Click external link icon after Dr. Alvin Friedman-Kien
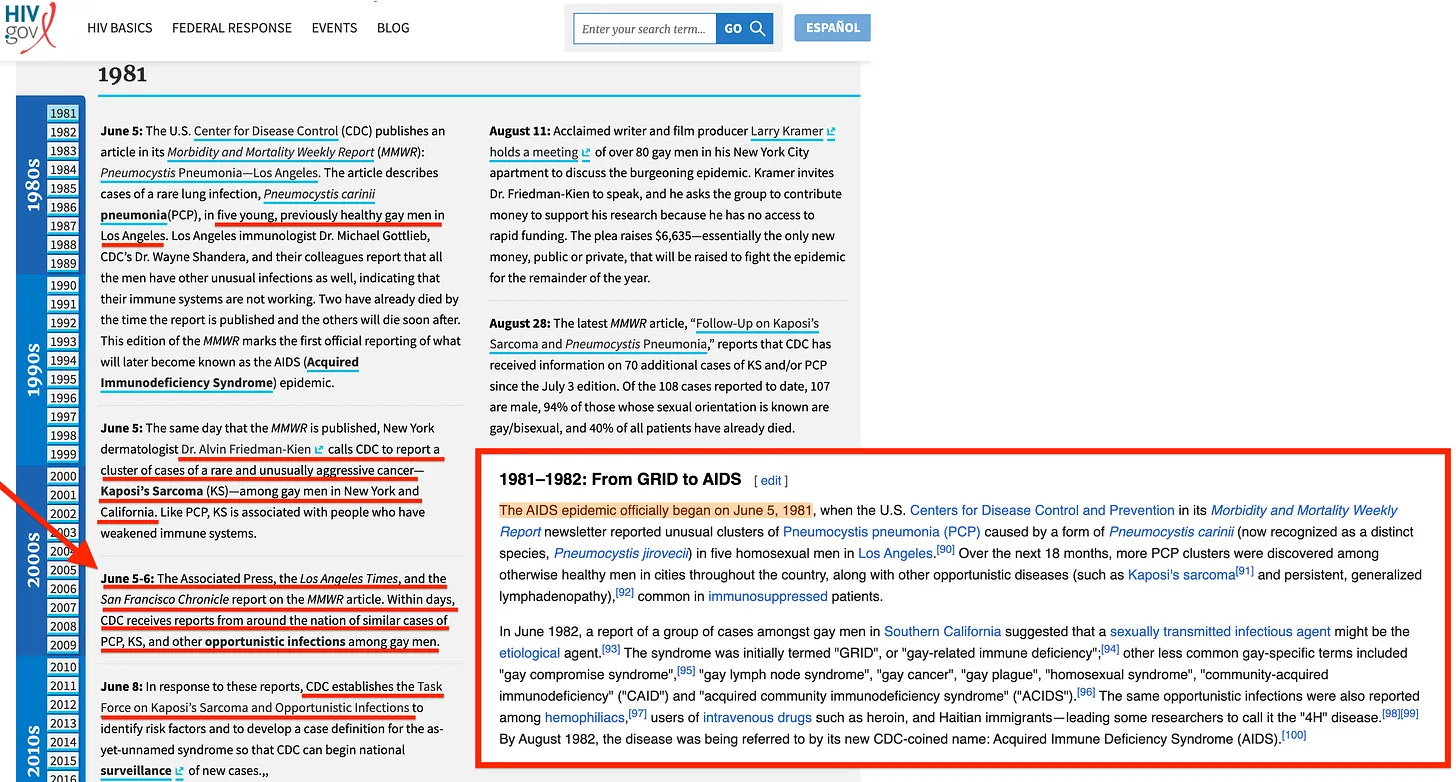This screenshot has width=1456, height=782. (x=320, y=449)
